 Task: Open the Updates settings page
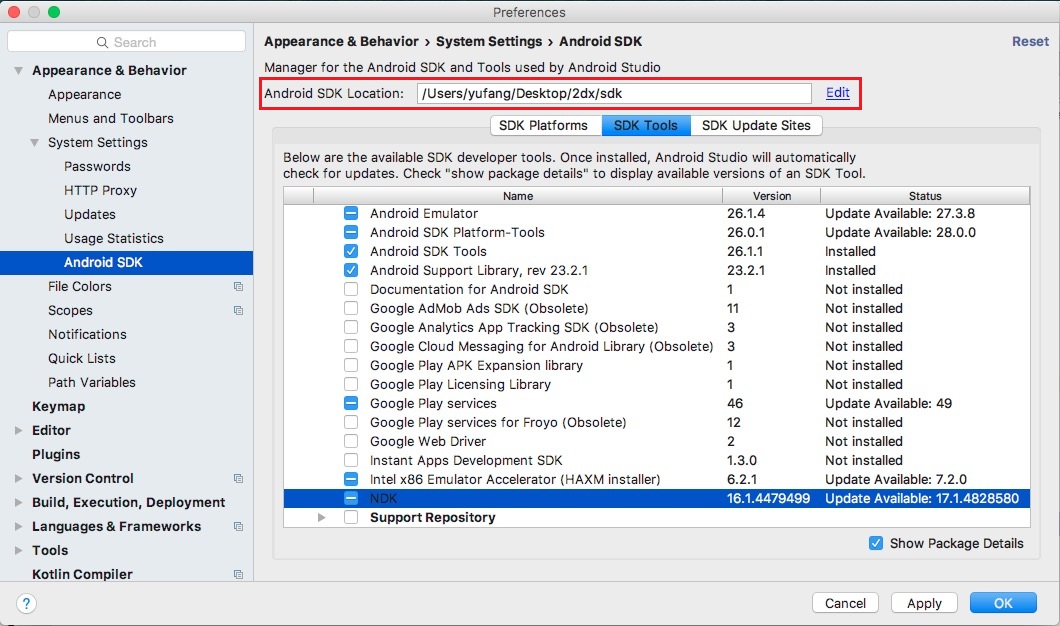[90, 214]
